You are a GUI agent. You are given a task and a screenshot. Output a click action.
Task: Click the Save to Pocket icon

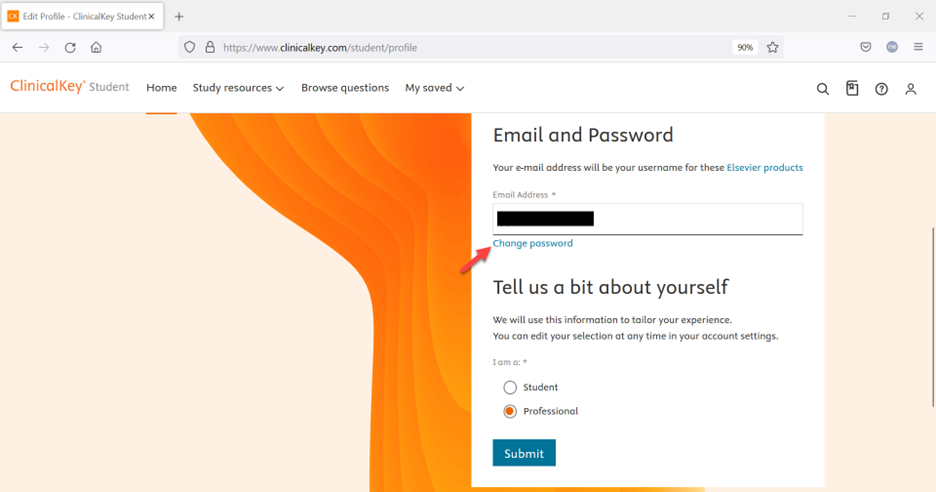[866, 47]
